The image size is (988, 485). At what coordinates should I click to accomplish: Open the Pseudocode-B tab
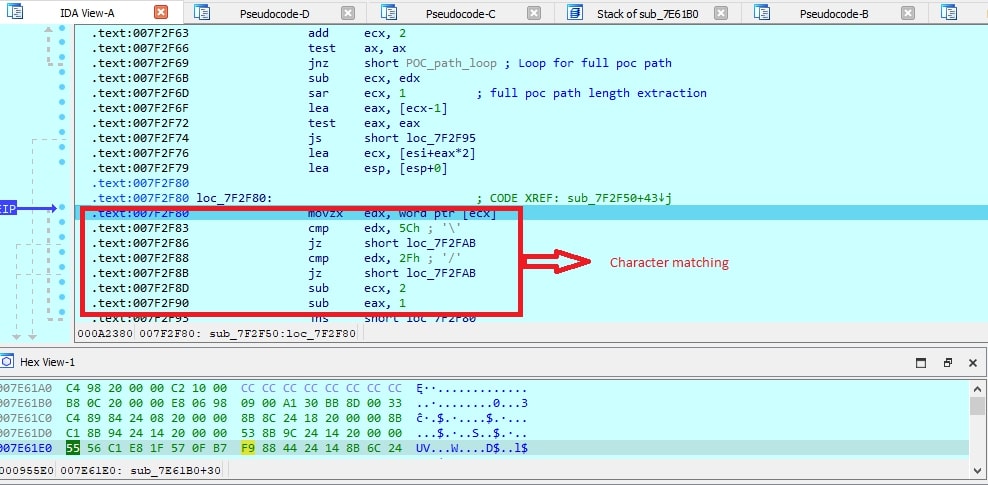click(834, 13)
